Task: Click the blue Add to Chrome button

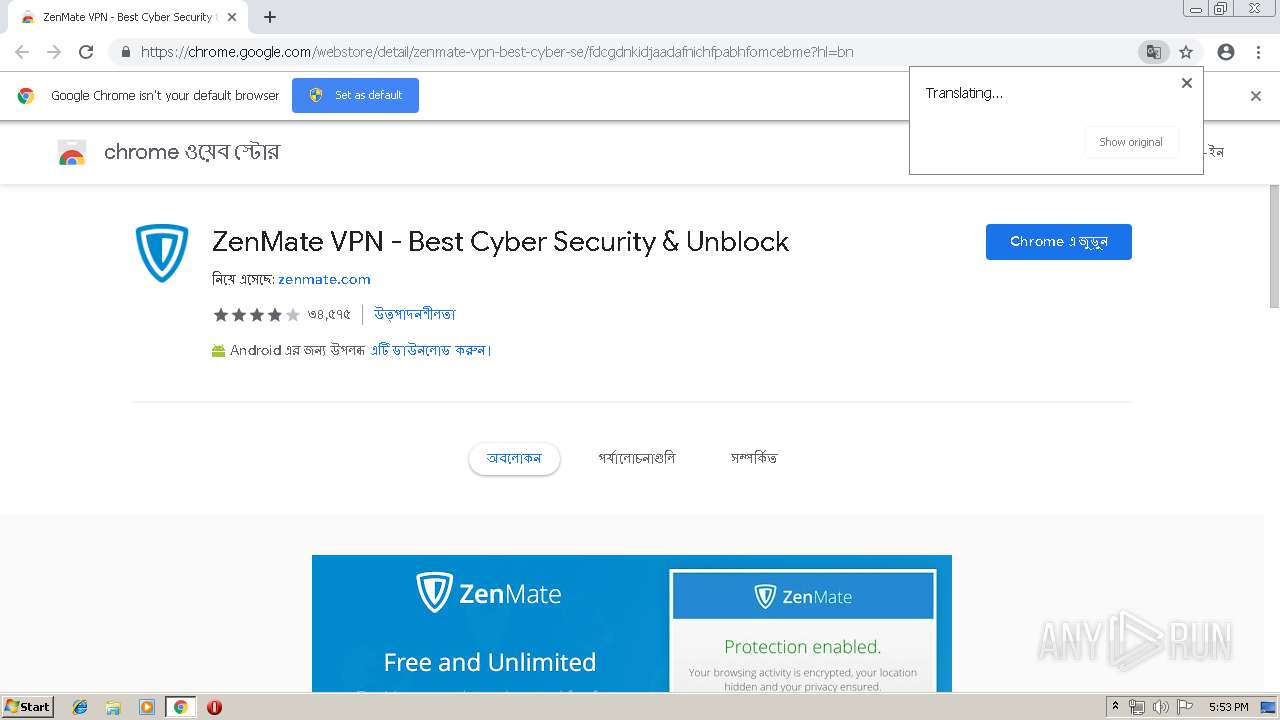Action: [x=1058, y=242]
